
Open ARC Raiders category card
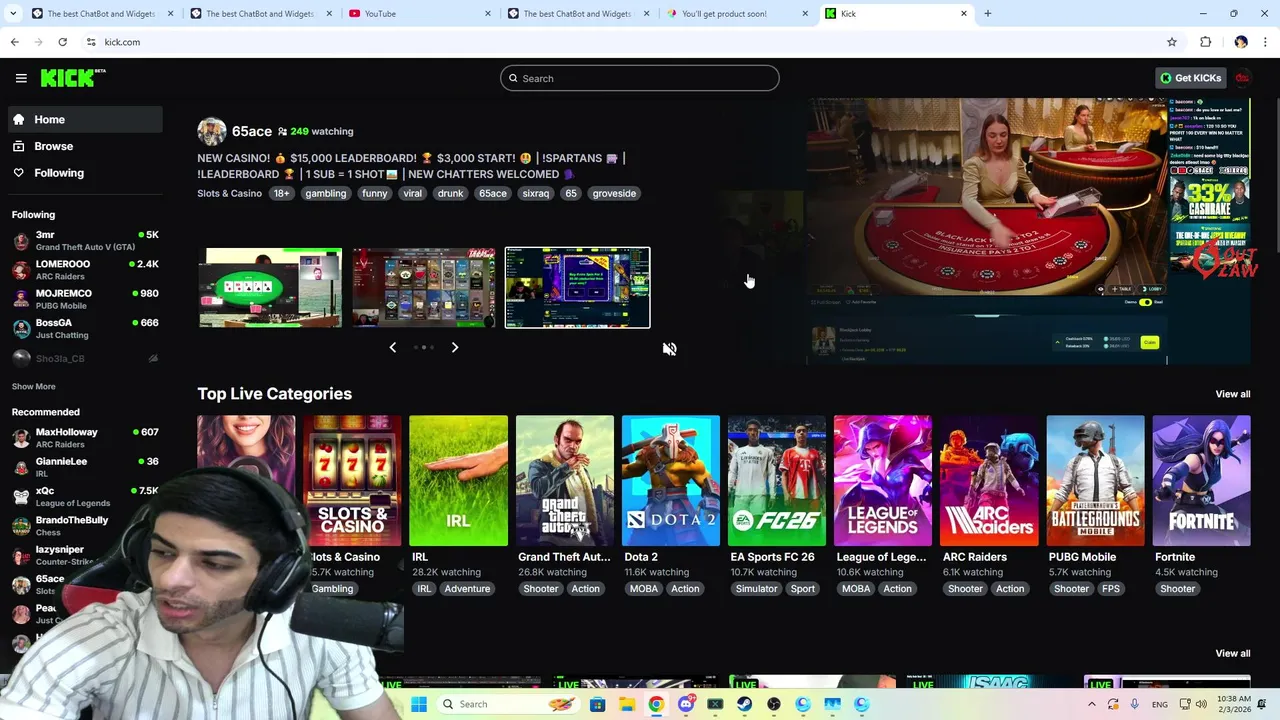[988, 481]
